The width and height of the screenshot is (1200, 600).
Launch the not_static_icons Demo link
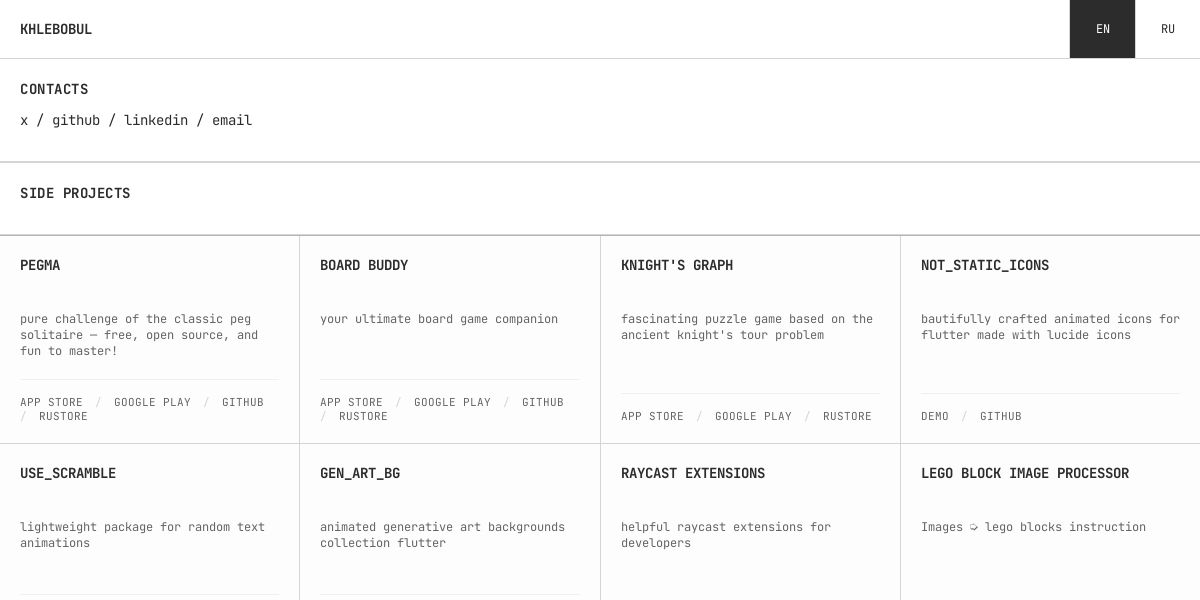[935, 416]
